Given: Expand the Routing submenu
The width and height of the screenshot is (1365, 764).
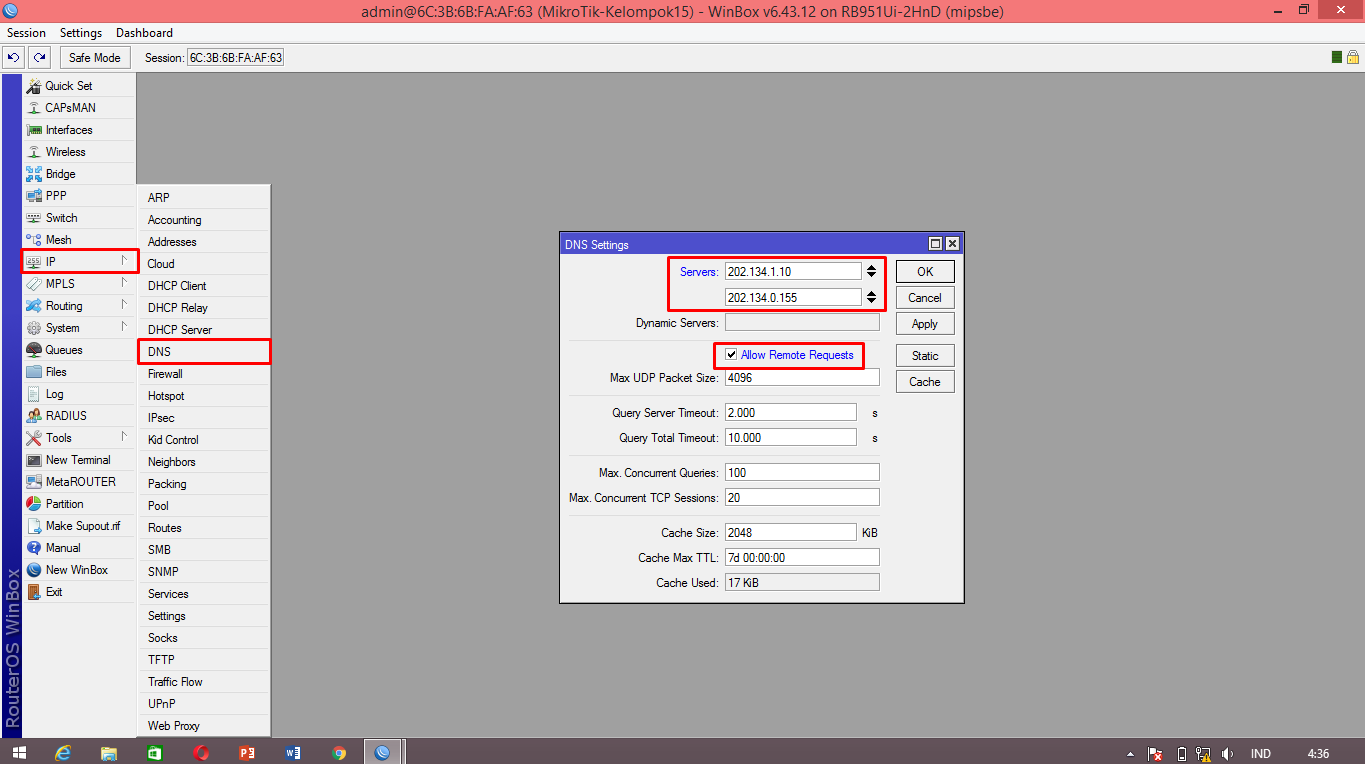Looking at the screenshot, I should tap(79, 306).
